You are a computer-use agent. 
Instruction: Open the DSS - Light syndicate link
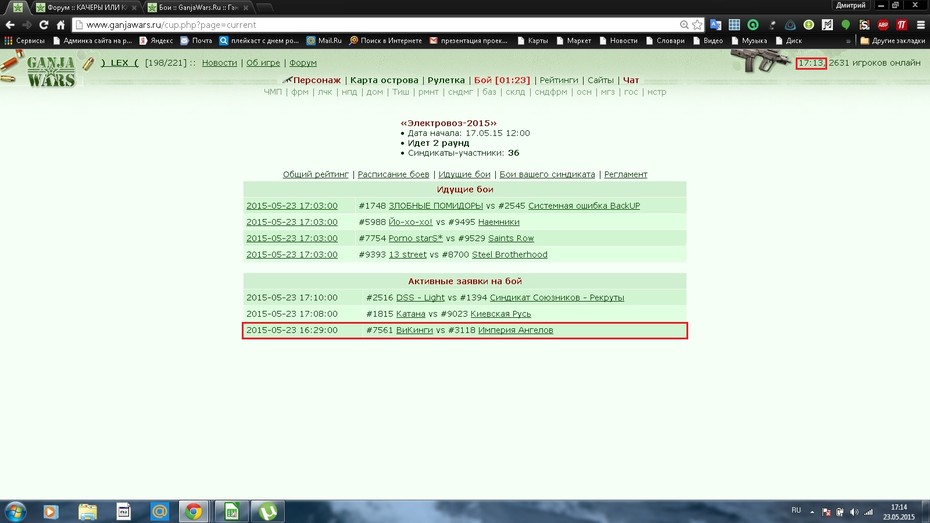[421, 298]
